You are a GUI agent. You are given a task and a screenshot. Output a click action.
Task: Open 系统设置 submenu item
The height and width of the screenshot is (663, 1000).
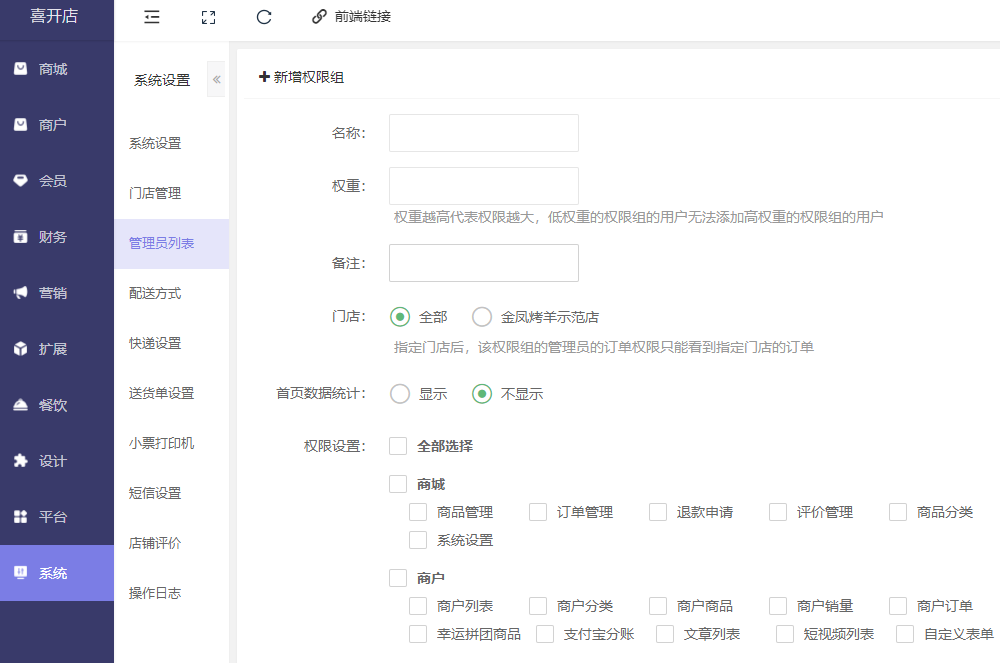pos(155,143)
